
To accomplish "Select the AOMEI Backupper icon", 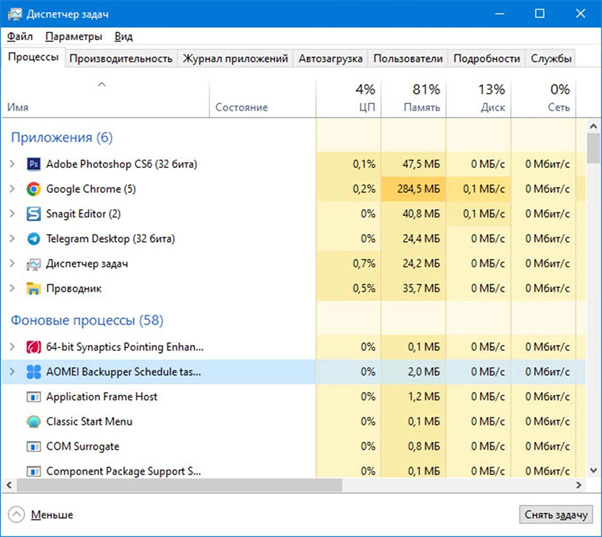I will [x=33, y=372].
